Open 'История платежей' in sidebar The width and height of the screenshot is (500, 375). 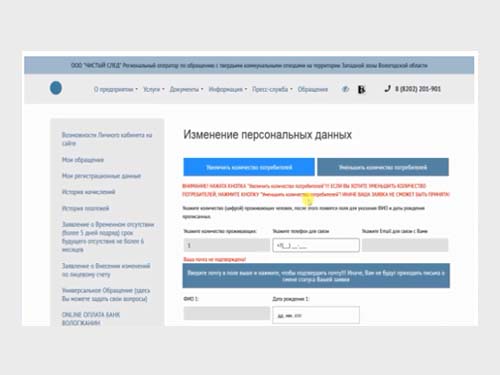[86, 208]
